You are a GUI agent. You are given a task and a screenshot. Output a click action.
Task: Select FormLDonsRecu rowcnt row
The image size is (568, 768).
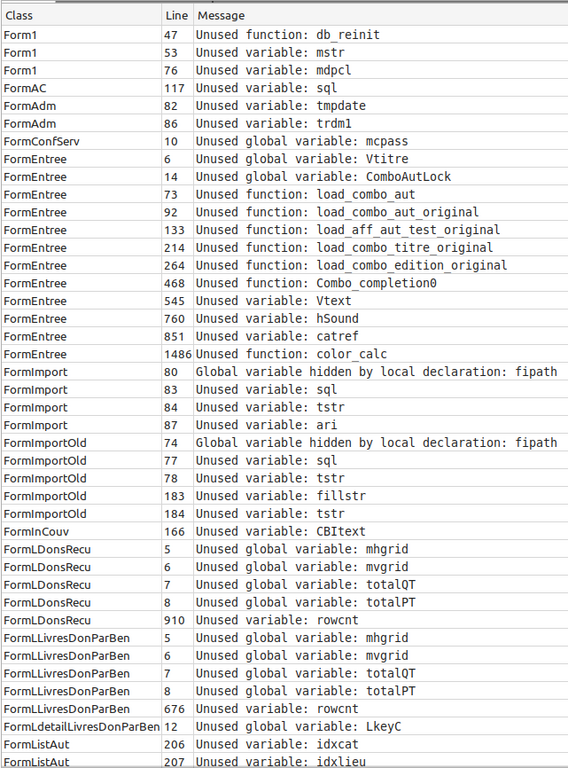[284, 620]
